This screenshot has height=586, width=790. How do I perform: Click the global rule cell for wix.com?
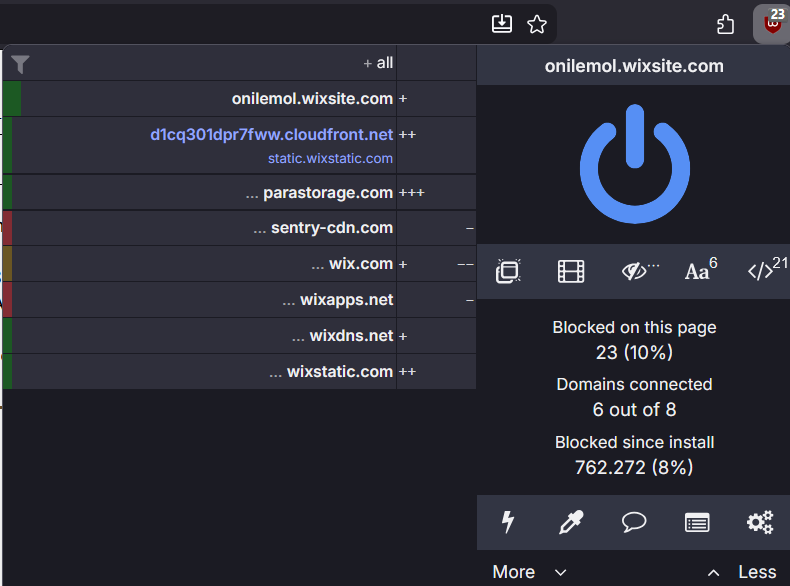pos(436,264)
